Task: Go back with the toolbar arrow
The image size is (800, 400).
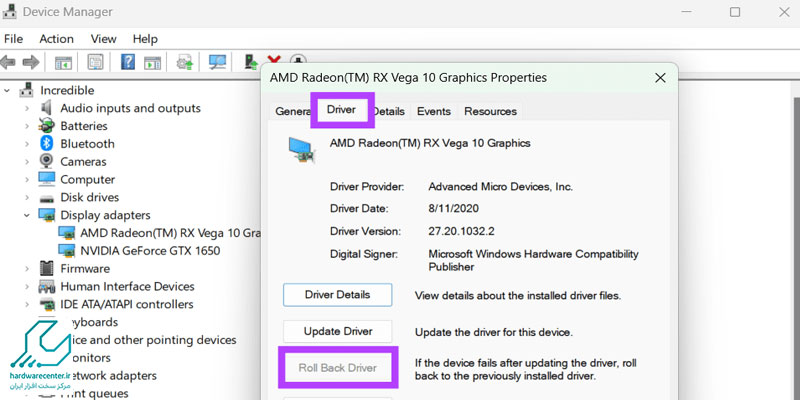Action: pyautogui.click(x=7, y=63)
